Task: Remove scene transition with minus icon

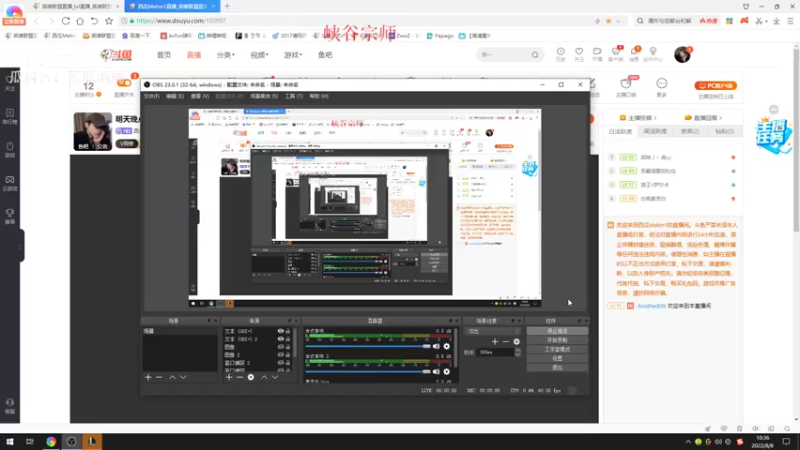Action: [506, 342]
